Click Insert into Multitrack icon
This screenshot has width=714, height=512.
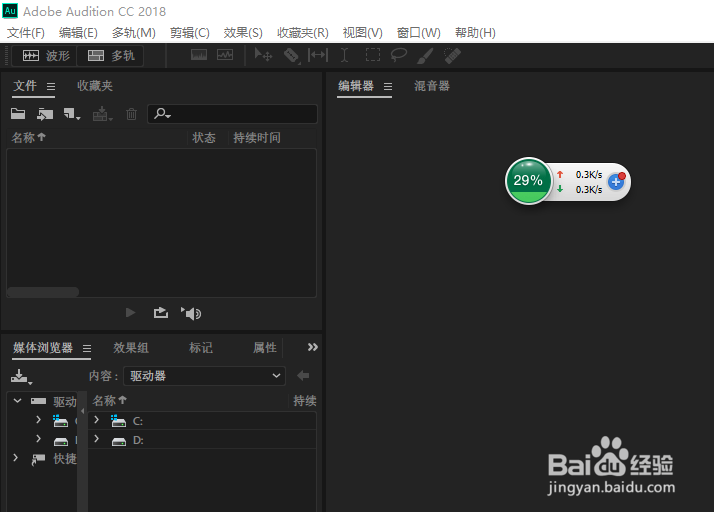point(102,114)
